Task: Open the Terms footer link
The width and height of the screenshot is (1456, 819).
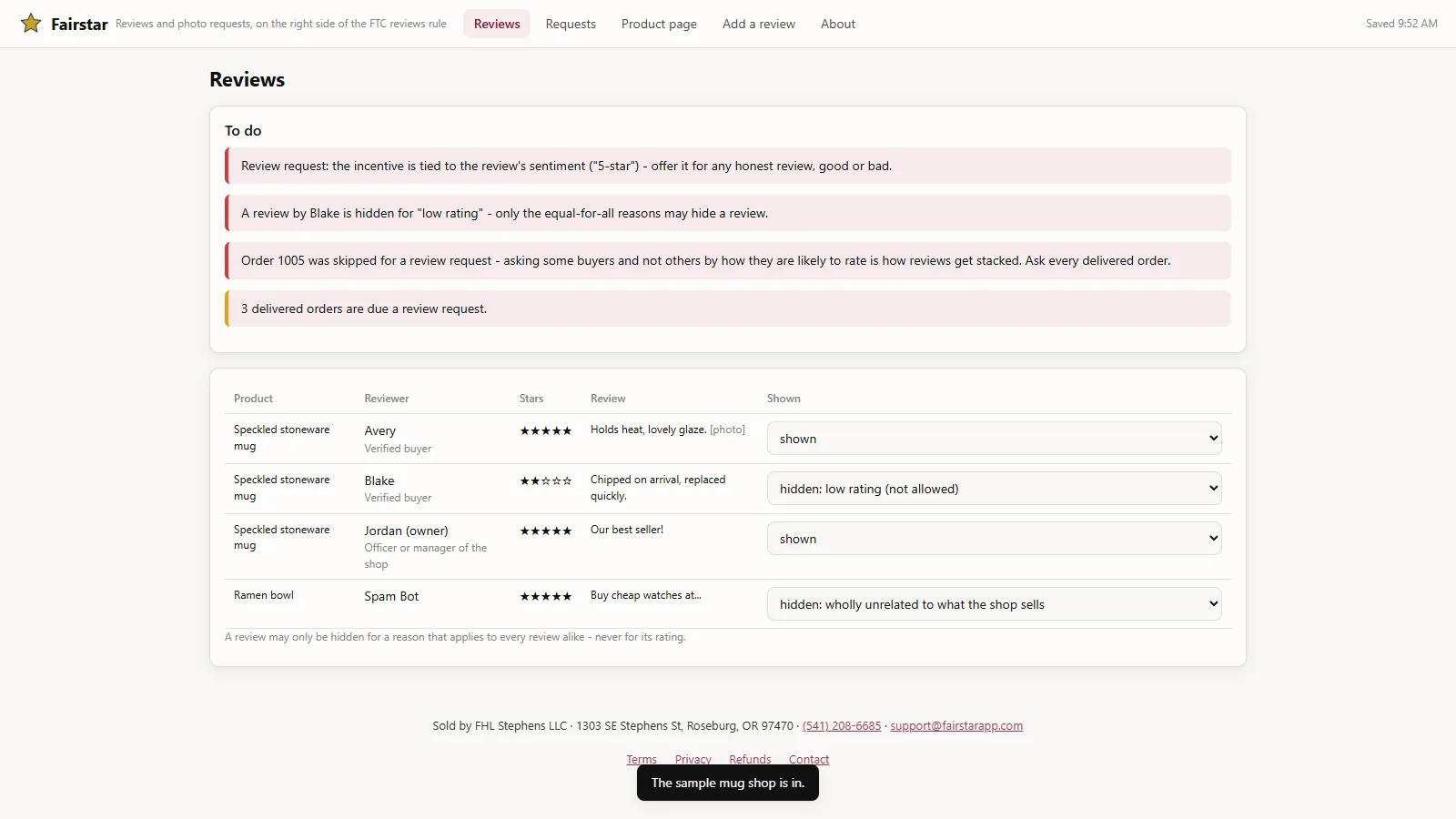Action: tap(642, 759)
